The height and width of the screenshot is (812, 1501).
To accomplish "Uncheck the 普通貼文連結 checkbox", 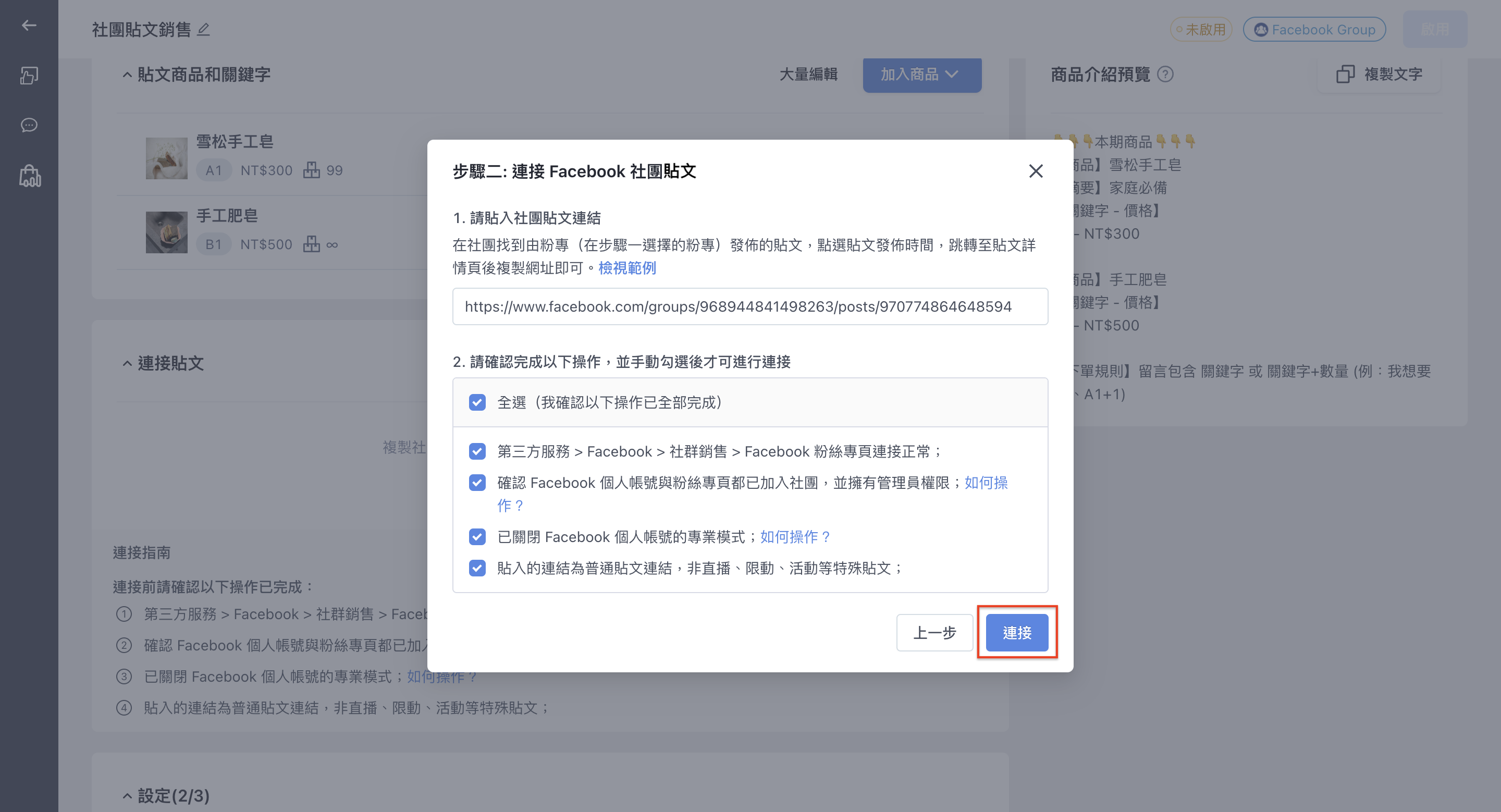I will pyautogui.click(x=477, y=568).
